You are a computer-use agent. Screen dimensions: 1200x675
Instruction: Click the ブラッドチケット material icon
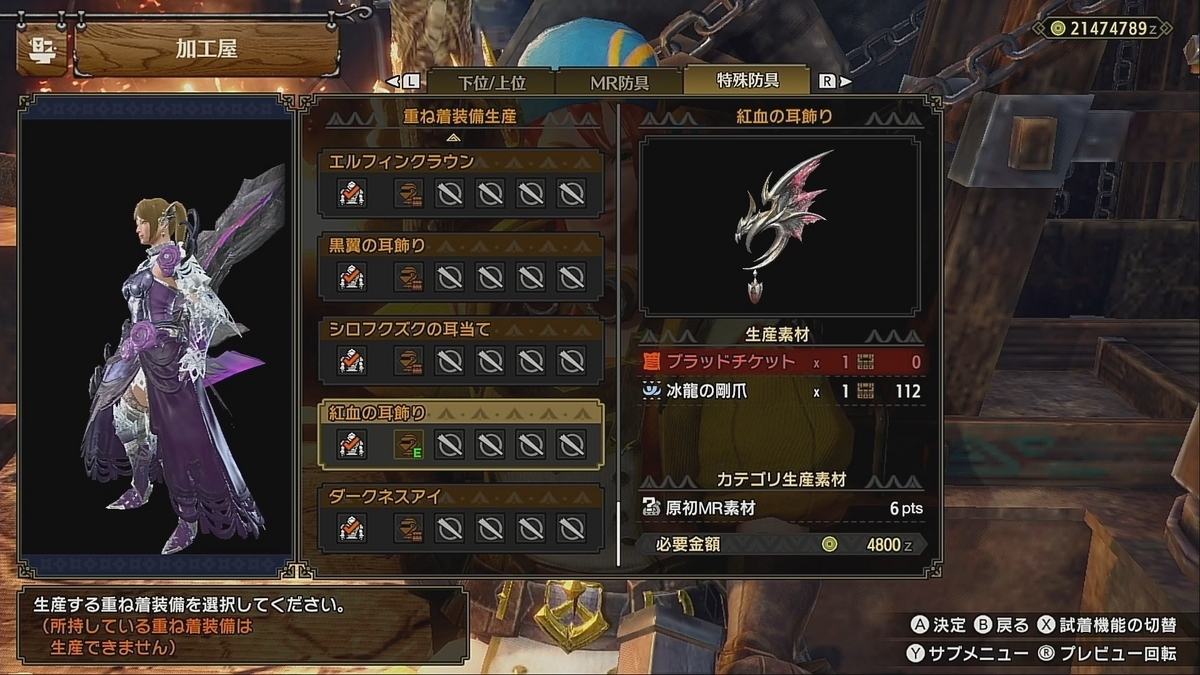coord(652,362)
